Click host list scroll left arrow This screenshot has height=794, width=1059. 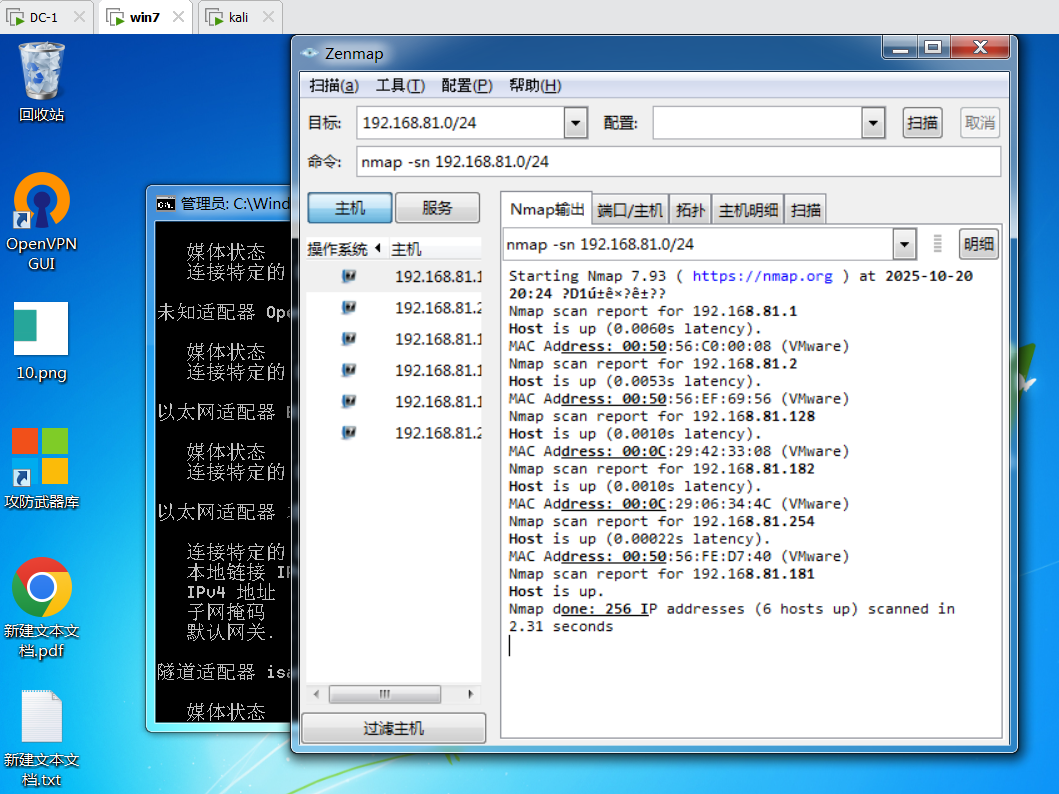click(x=317, y=694)
